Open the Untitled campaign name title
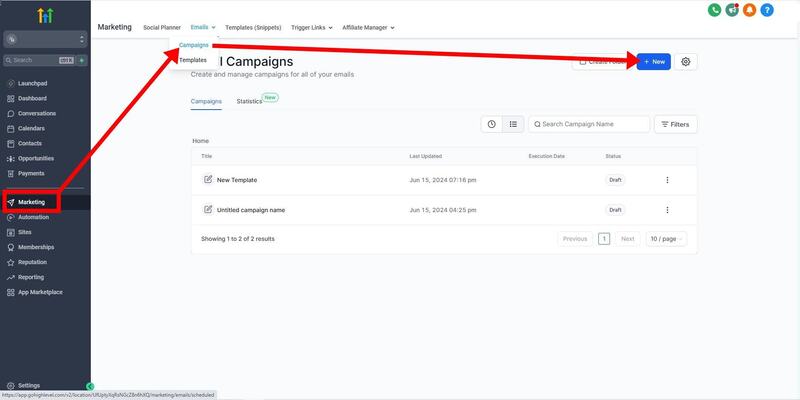 251,210
